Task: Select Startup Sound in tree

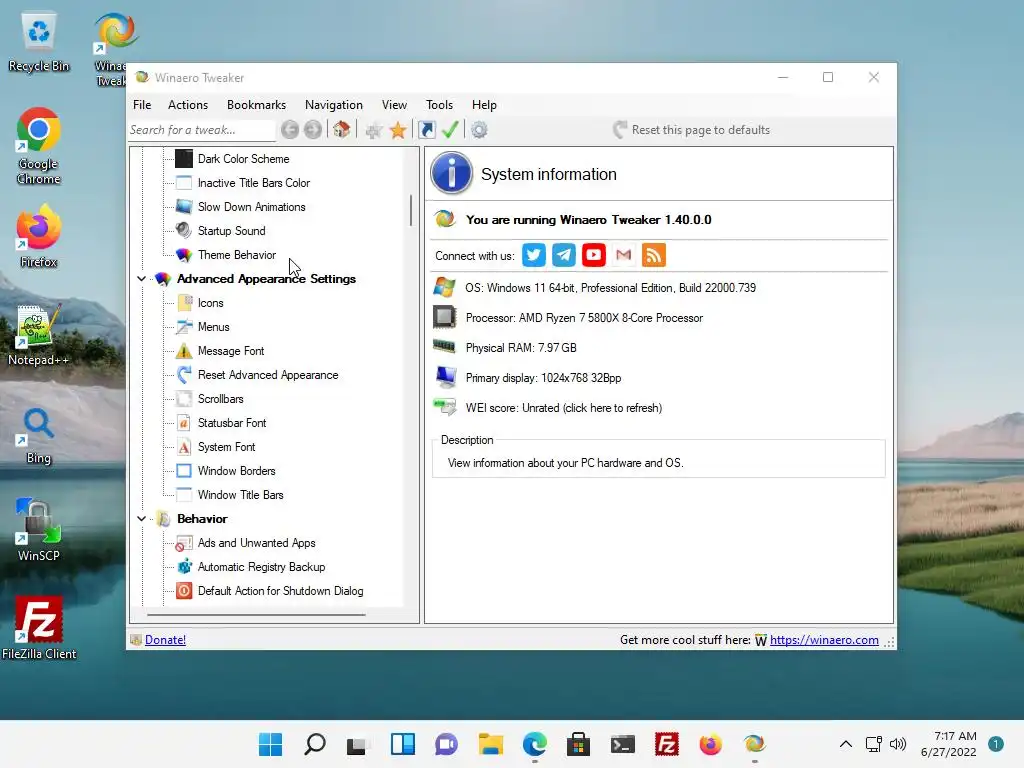Action: pyautogui.click(x=231, y=231)
